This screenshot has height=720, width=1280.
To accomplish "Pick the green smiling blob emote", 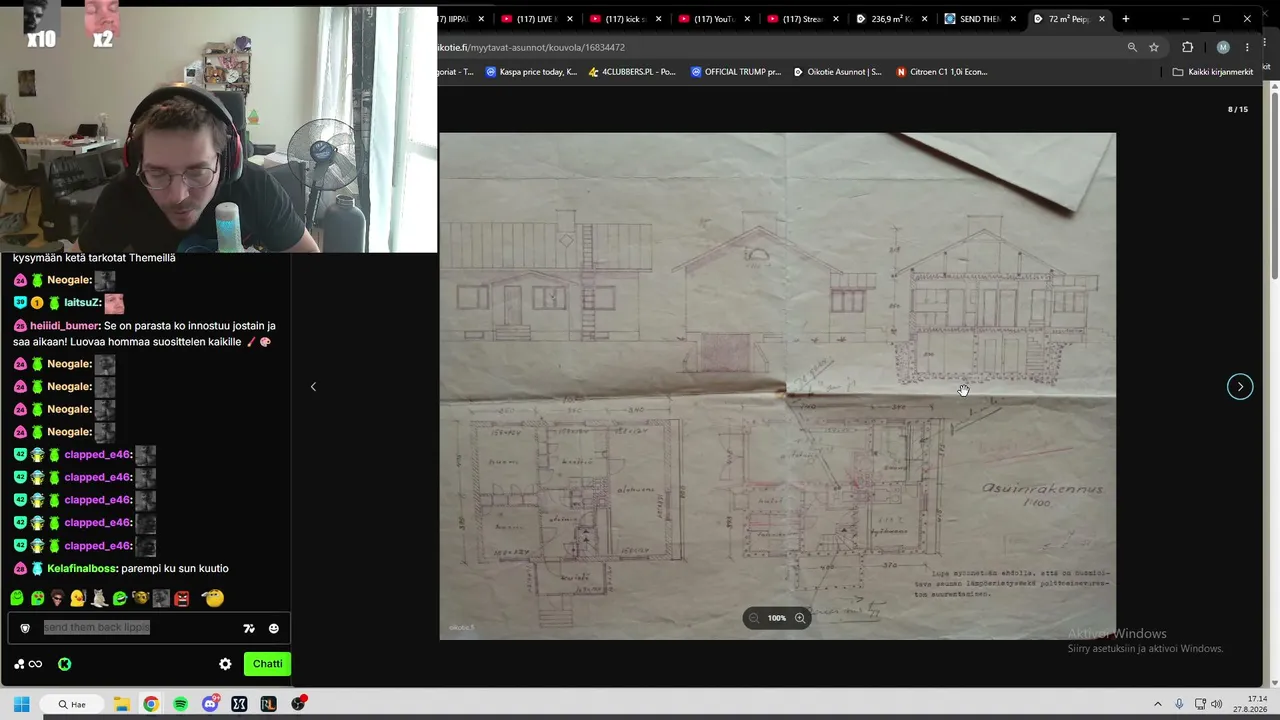I will click(17, 598).
